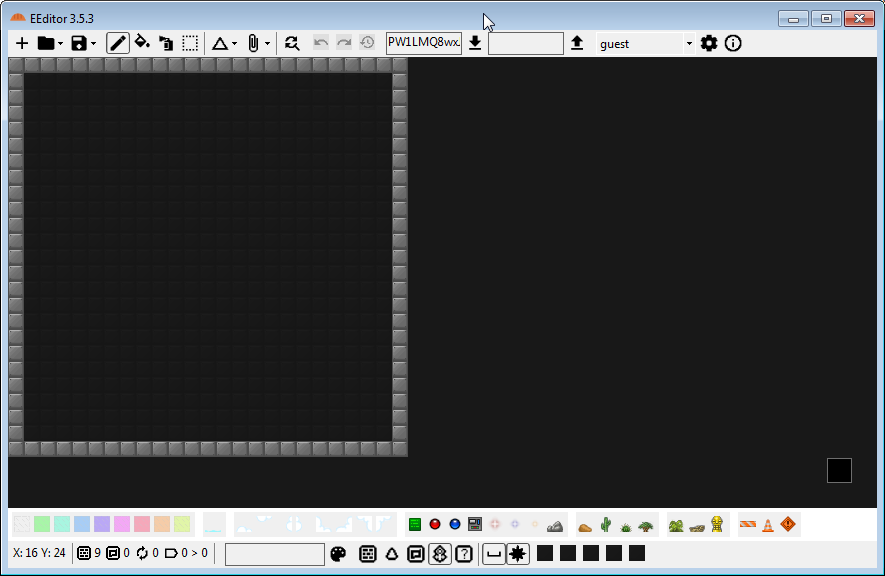Save the world with the floppy disk icon
The height and width of the screenshot is (576, 885).
pos(78,43)
